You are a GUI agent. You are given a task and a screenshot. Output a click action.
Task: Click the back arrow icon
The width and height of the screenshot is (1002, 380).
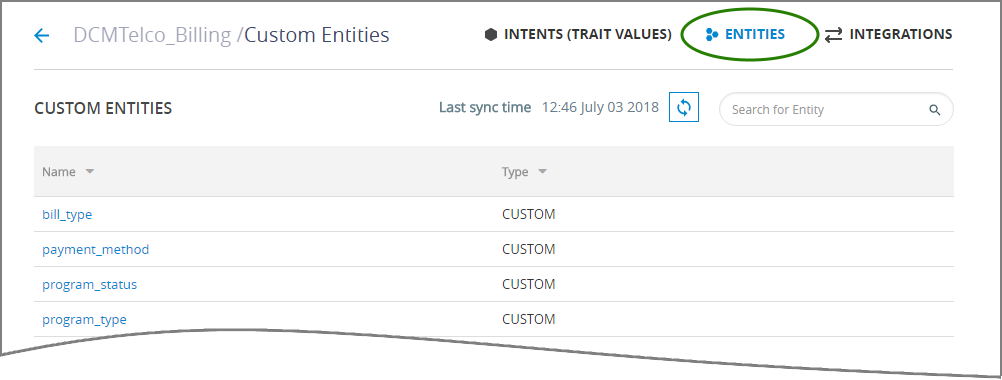[x=42, y=35]
